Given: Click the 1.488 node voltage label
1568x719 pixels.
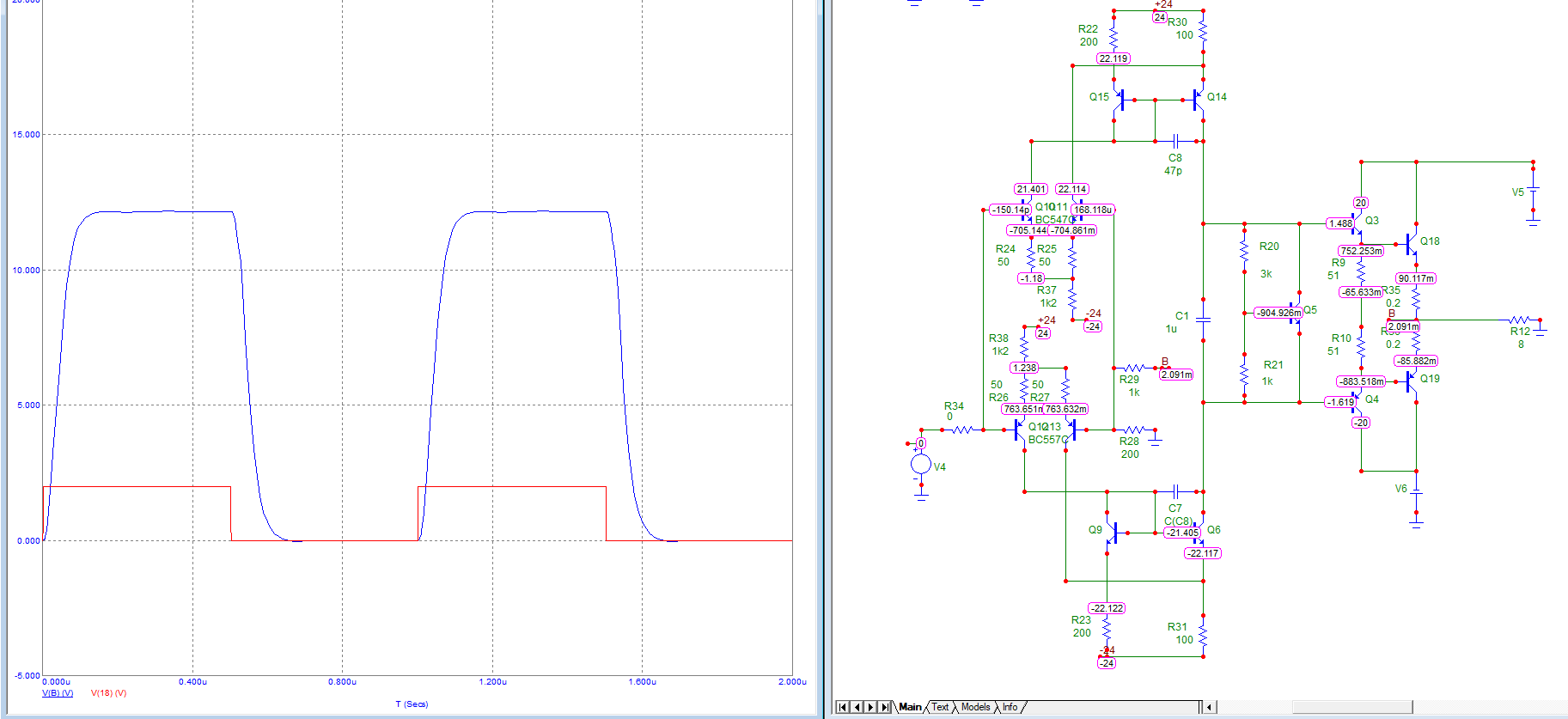Looking at the screenshot, I should click(x=1340, y=223).
